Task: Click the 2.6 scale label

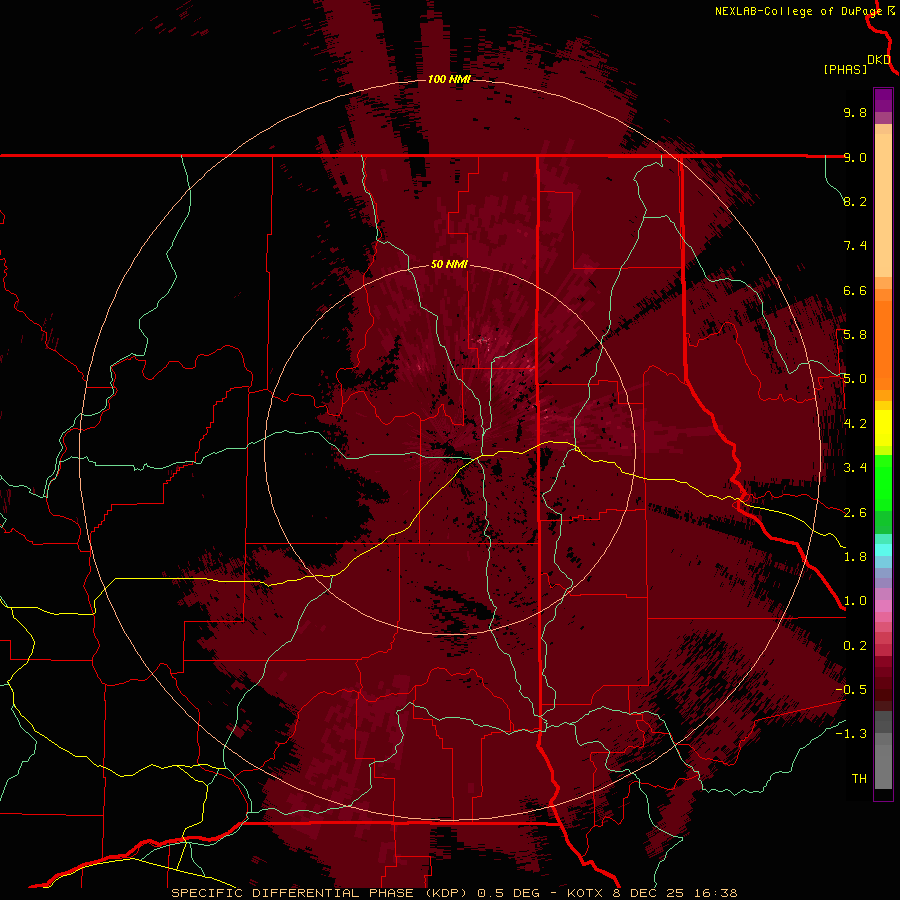Action: pyautogui.click(x=855, y=513)
